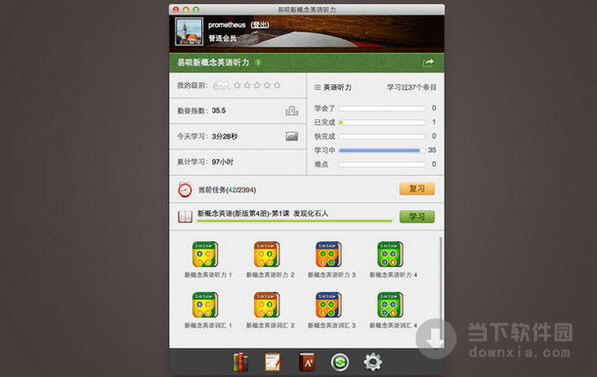Open the 新概念英语词汇 2 course icon

[267, 305]
